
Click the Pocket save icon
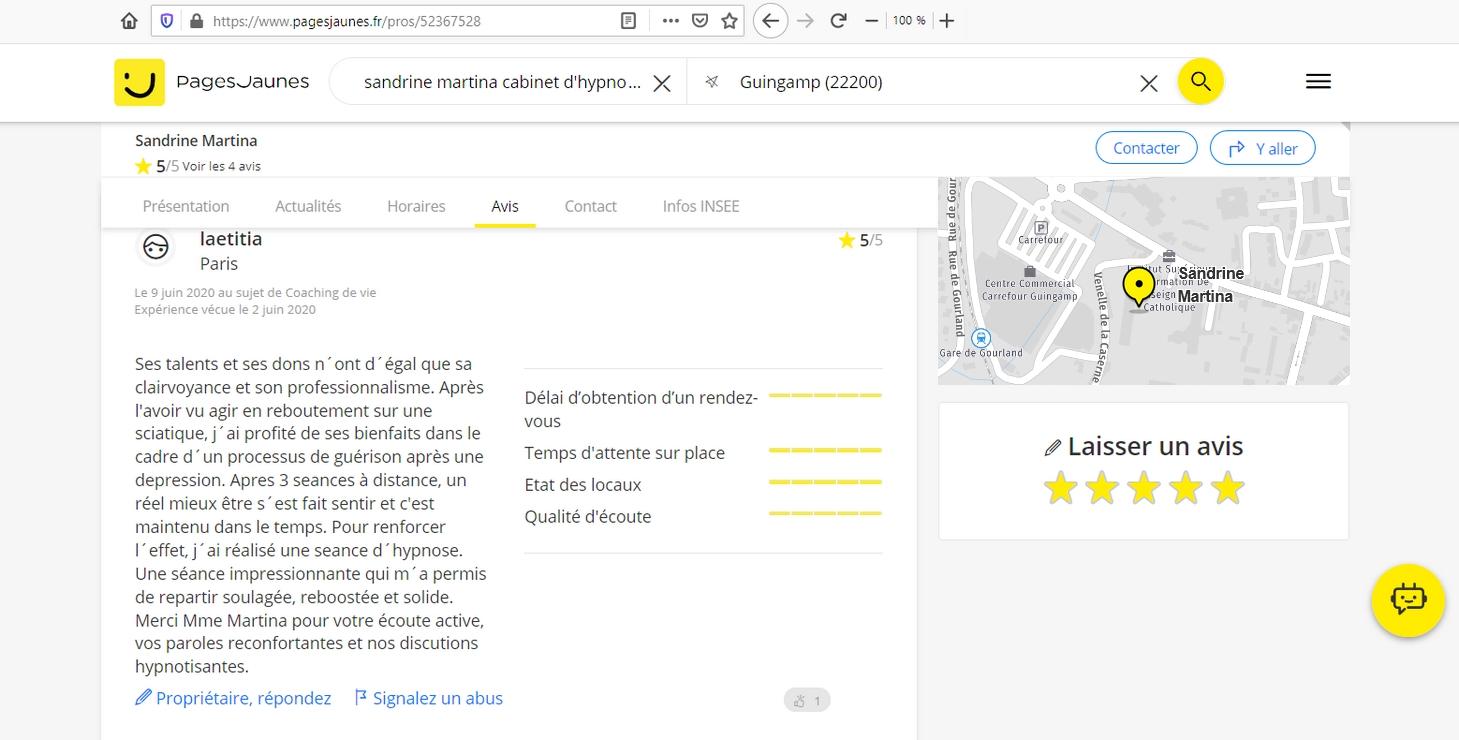pos(701,21)
